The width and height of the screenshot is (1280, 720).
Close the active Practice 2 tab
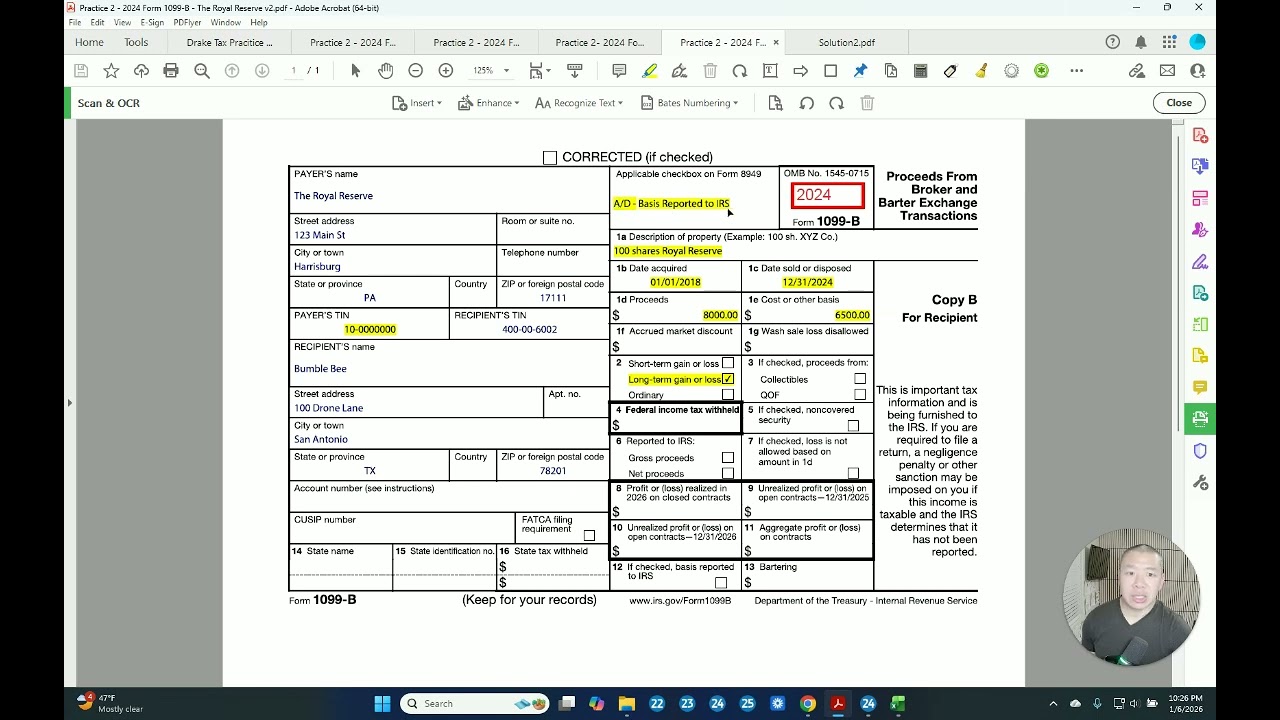pos(776,43)
